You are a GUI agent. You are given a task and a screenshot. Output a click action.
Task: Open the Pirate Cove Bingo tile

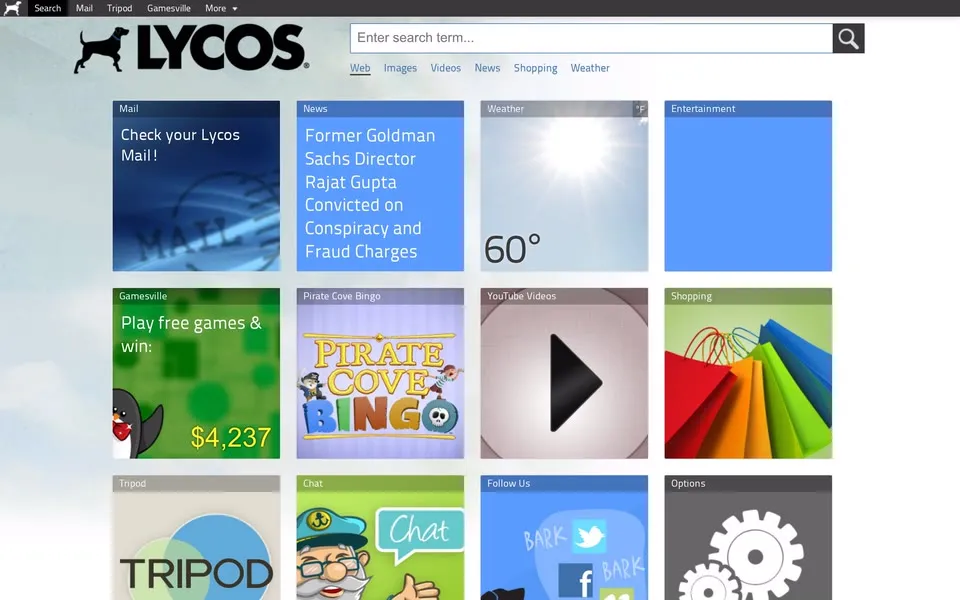pyautogui.click(x=380, y=373)
